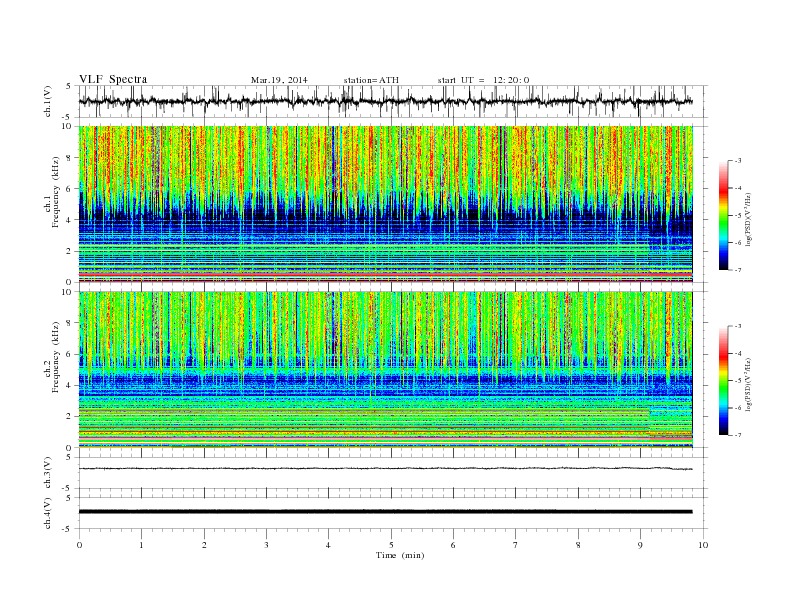Click time axis tick label '5' minutes
The height and width of the screenshot is (612, 792).
(391, 545)
